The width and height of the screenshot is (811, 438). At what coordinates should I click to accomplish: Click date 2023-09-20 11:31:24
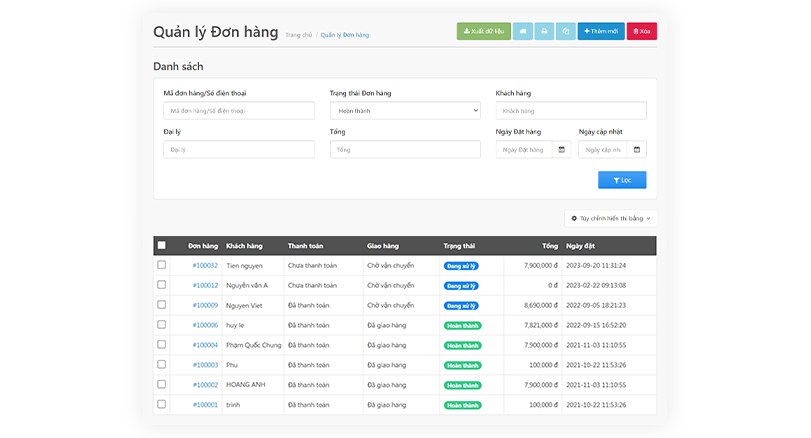[x=596, y=265]
